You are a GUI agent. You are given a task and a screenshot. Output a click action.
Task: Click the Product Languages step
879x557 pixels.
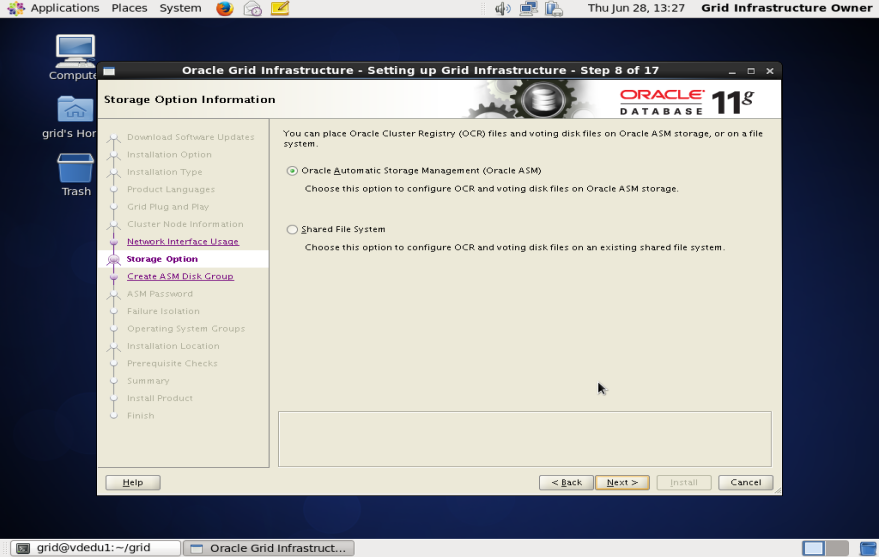point(171,189)
